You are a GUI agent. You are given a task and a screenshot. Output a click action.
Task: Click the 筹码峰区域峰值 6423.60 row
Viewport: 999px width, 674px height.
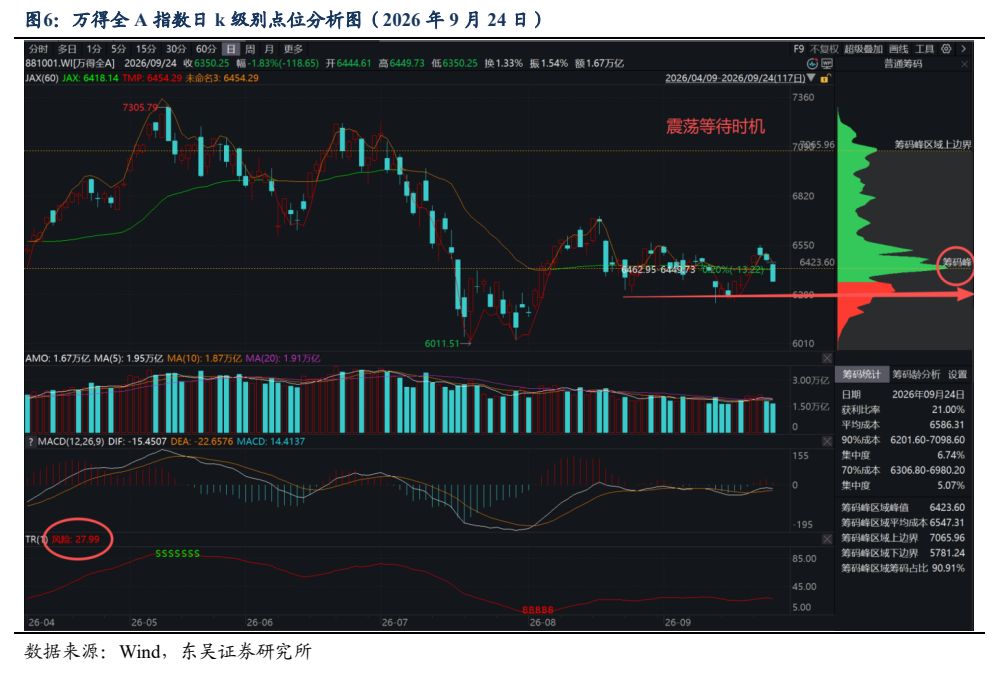click(x=903, y=508)
